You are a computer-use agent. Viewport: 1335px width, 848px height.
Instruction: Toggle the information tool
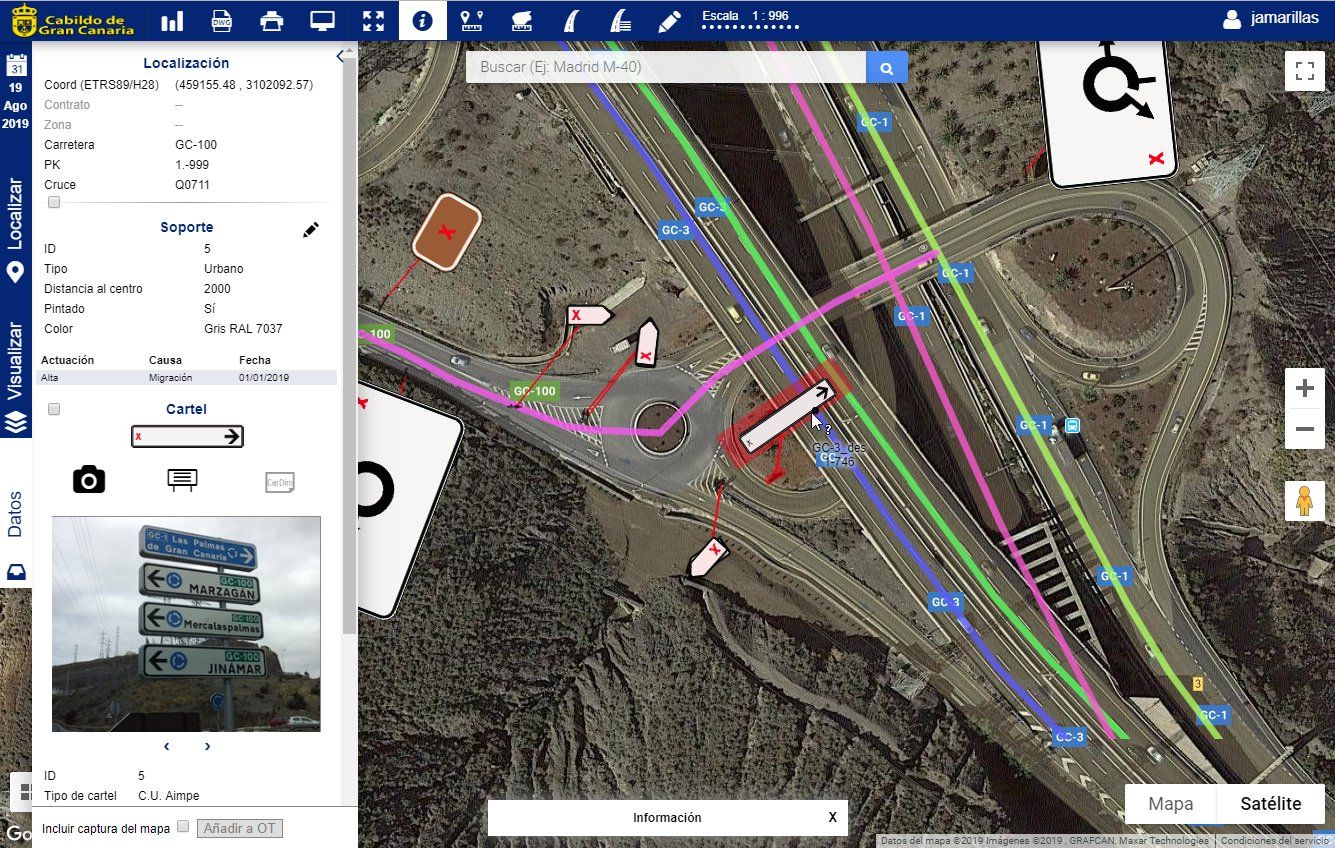tap(422, 20)
